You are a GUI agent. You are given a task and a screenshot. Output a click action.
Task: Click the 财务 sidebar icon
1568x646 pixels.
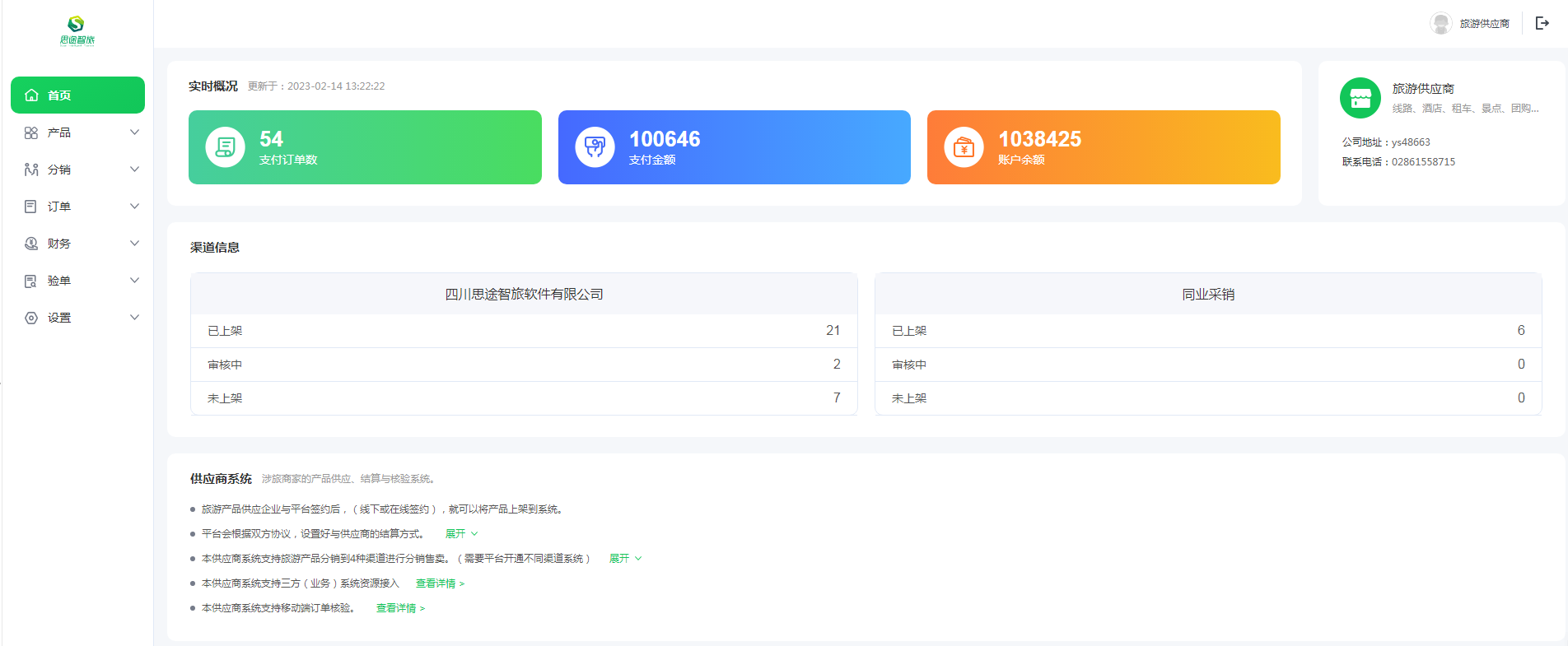tap(31, 244)
